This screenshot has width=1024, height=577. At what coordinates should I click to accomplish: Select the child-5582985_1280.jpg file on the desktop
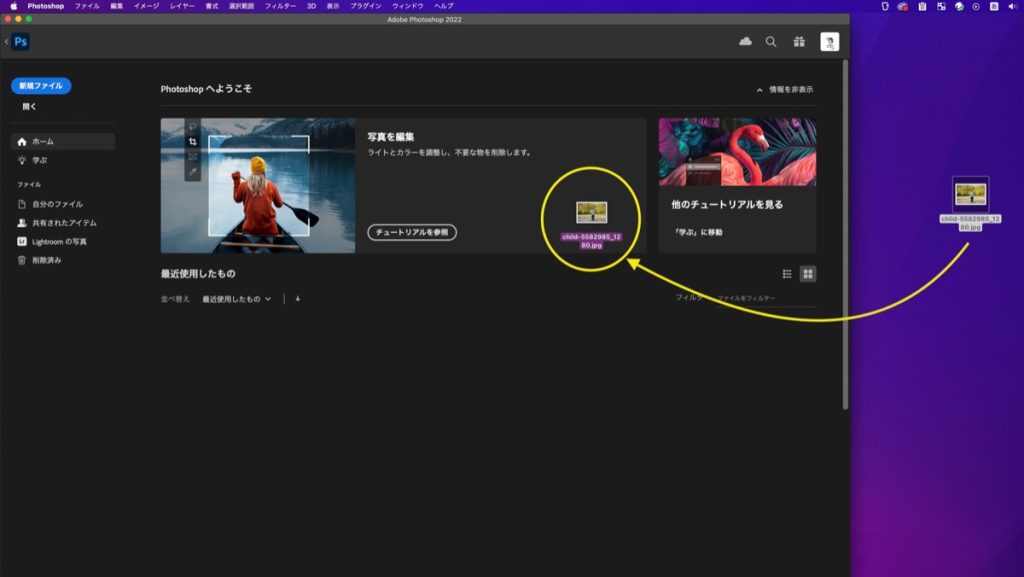pos(970,204)
